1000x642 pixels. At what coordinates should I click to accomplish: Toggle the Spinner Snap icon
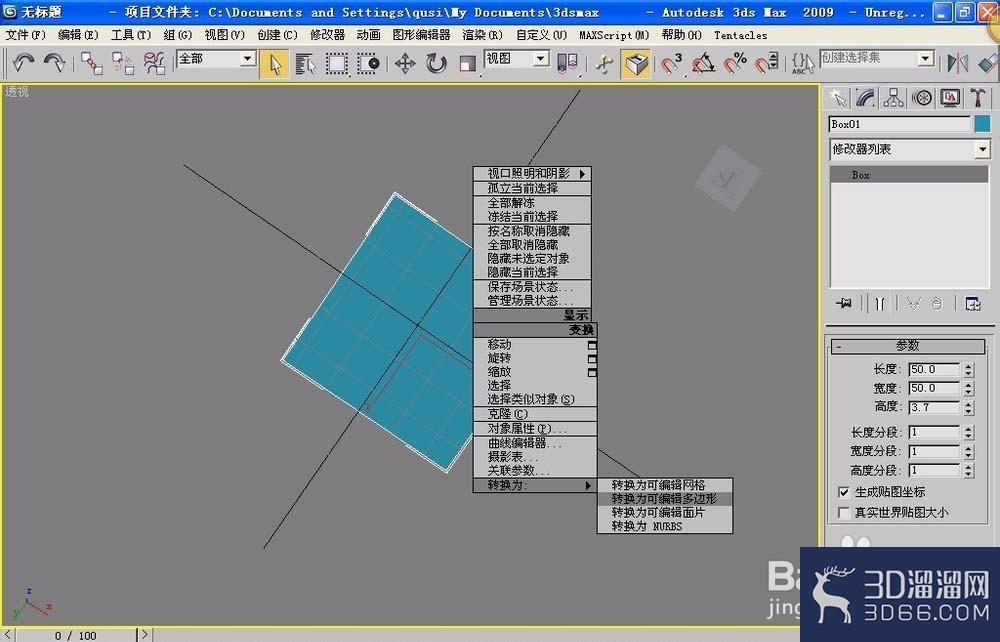[x=767, y=64]
